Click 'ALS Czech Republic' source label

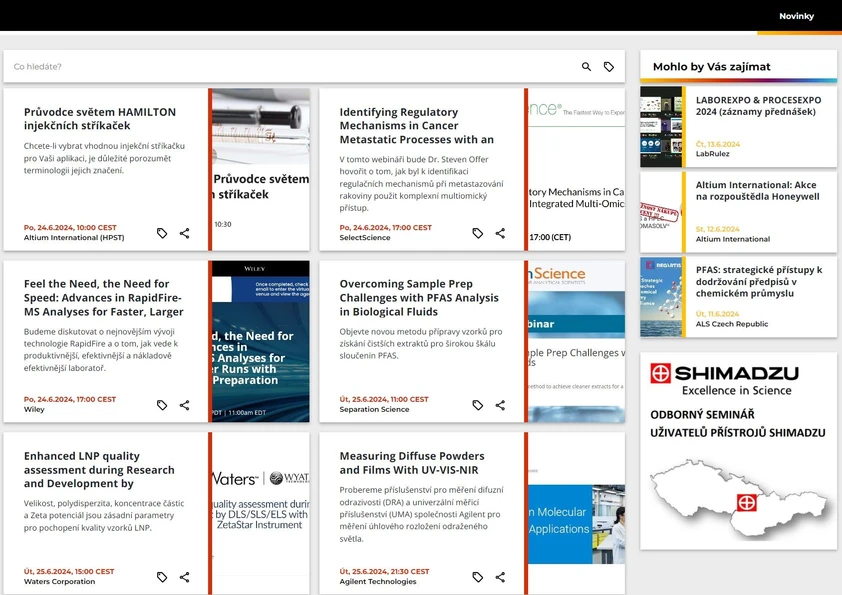(732, 324)
